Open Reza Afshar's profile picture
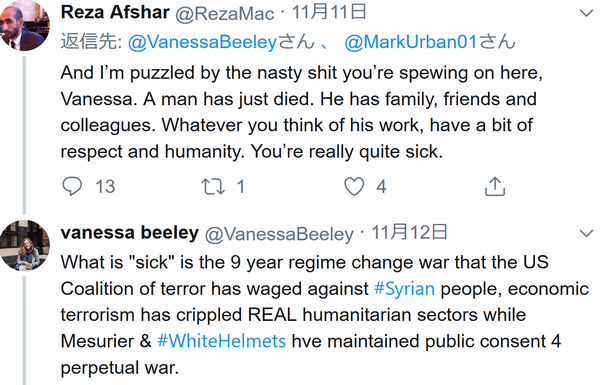600x385 pixels. pyautogui.click(x=24, y=26)
